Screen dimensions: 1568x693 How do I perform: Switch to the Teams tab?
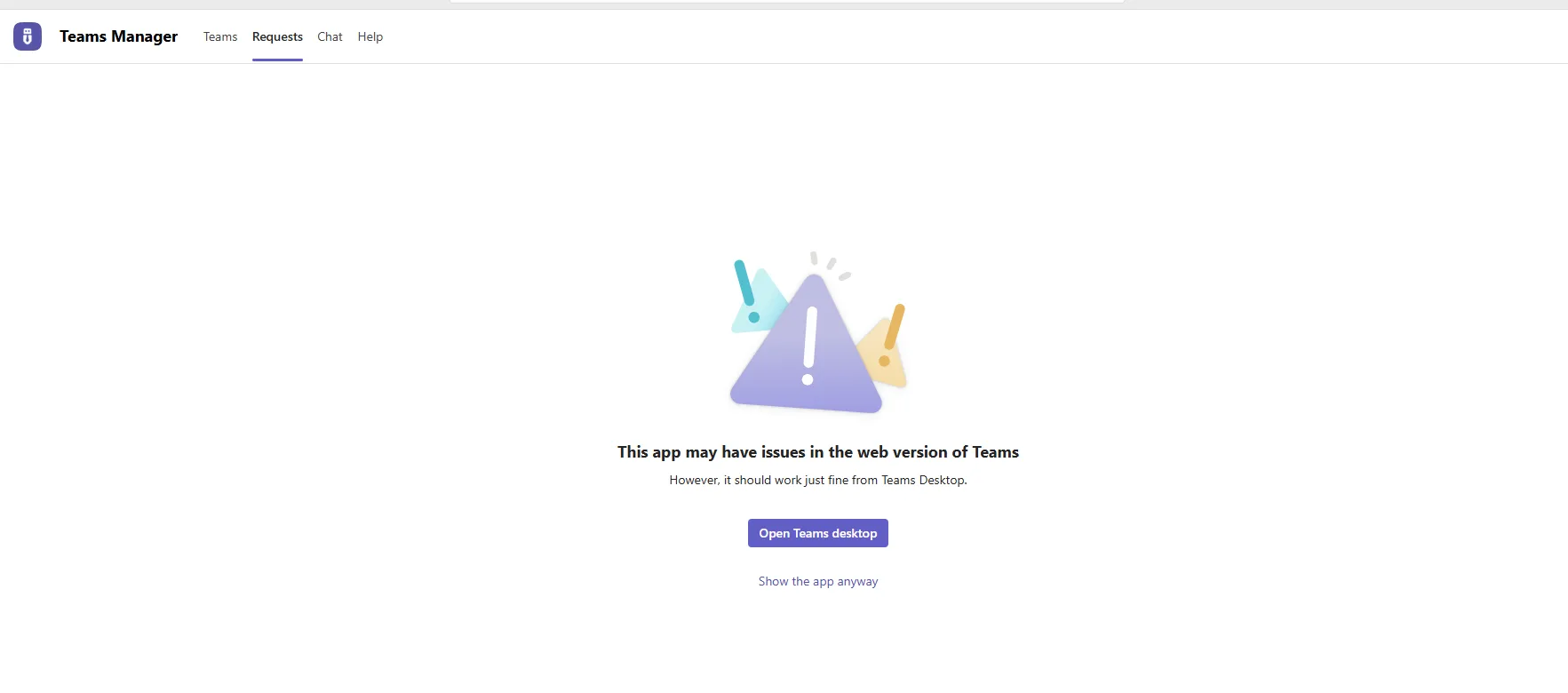pyautogui.click(x=220, y=36)
